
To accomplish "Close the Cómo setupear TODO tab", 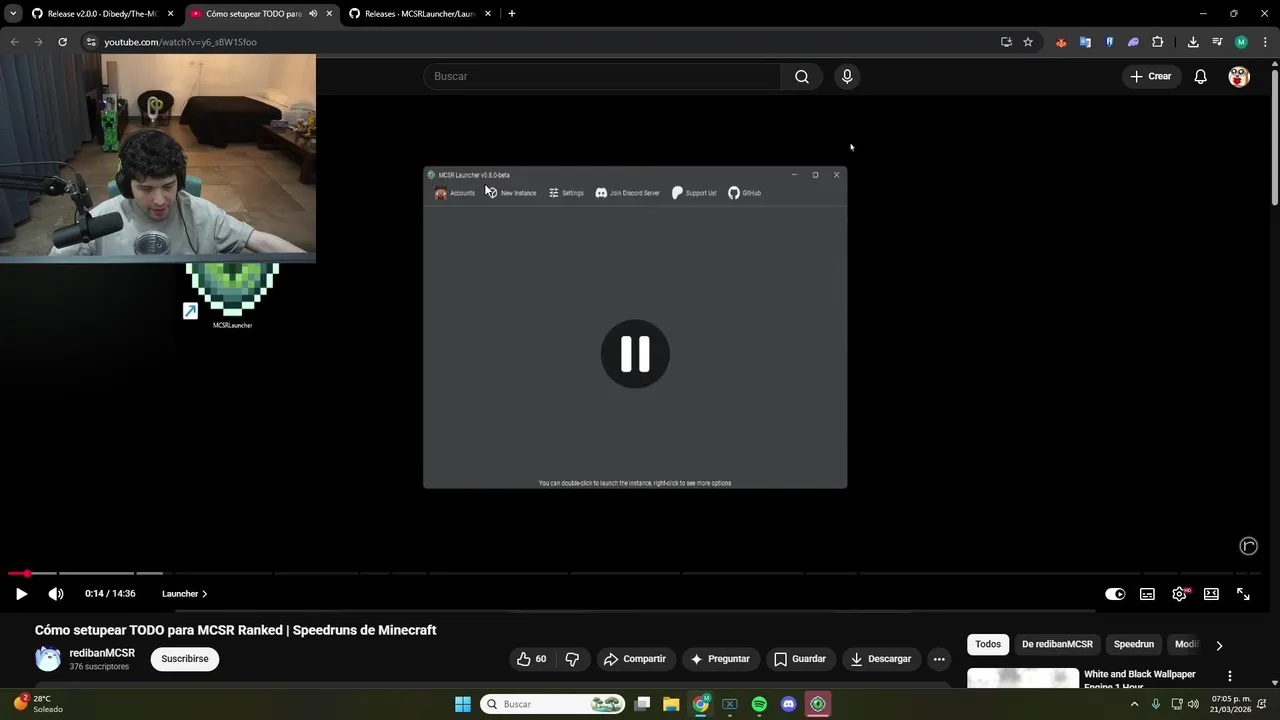I will [329, 14].
